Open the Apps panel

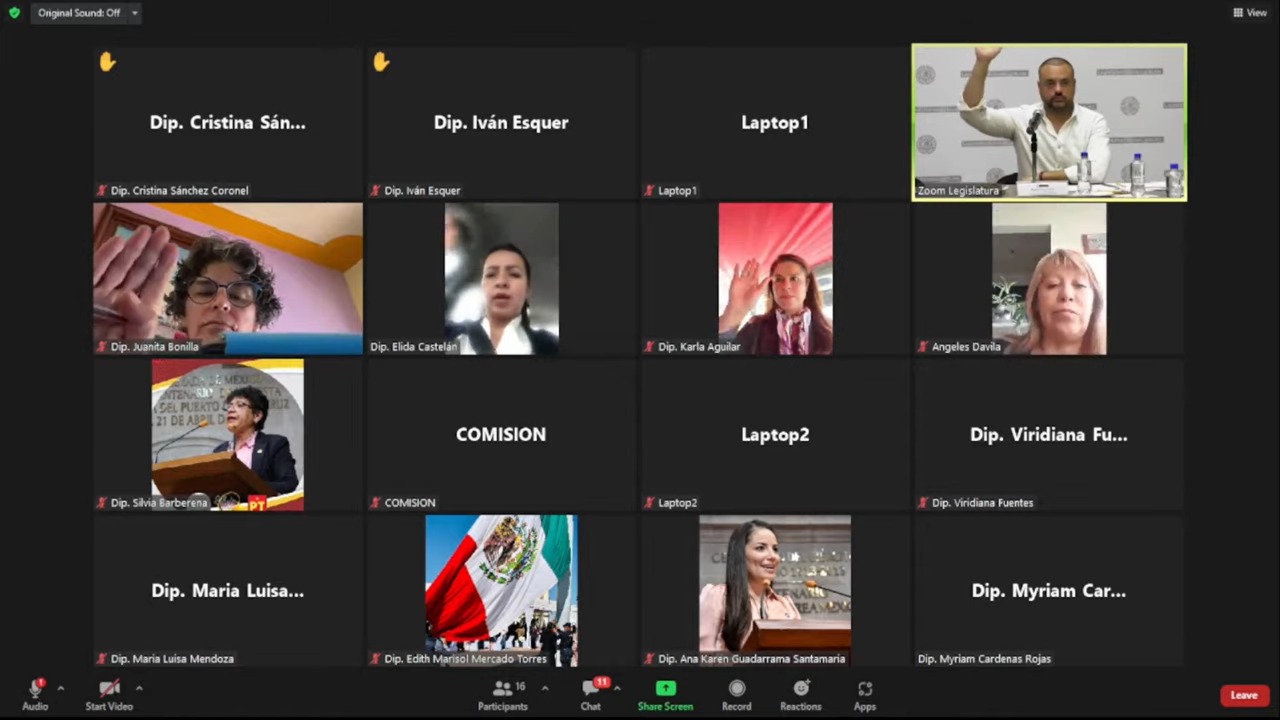point(865,689)
